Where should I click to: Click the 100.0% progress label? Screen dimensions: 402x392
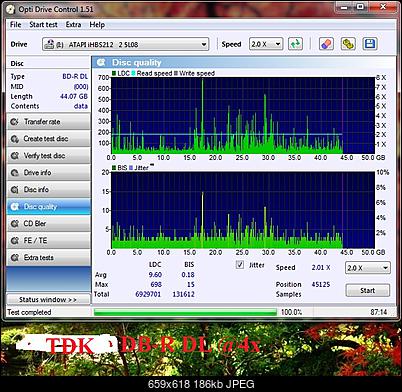pos(291,312)
